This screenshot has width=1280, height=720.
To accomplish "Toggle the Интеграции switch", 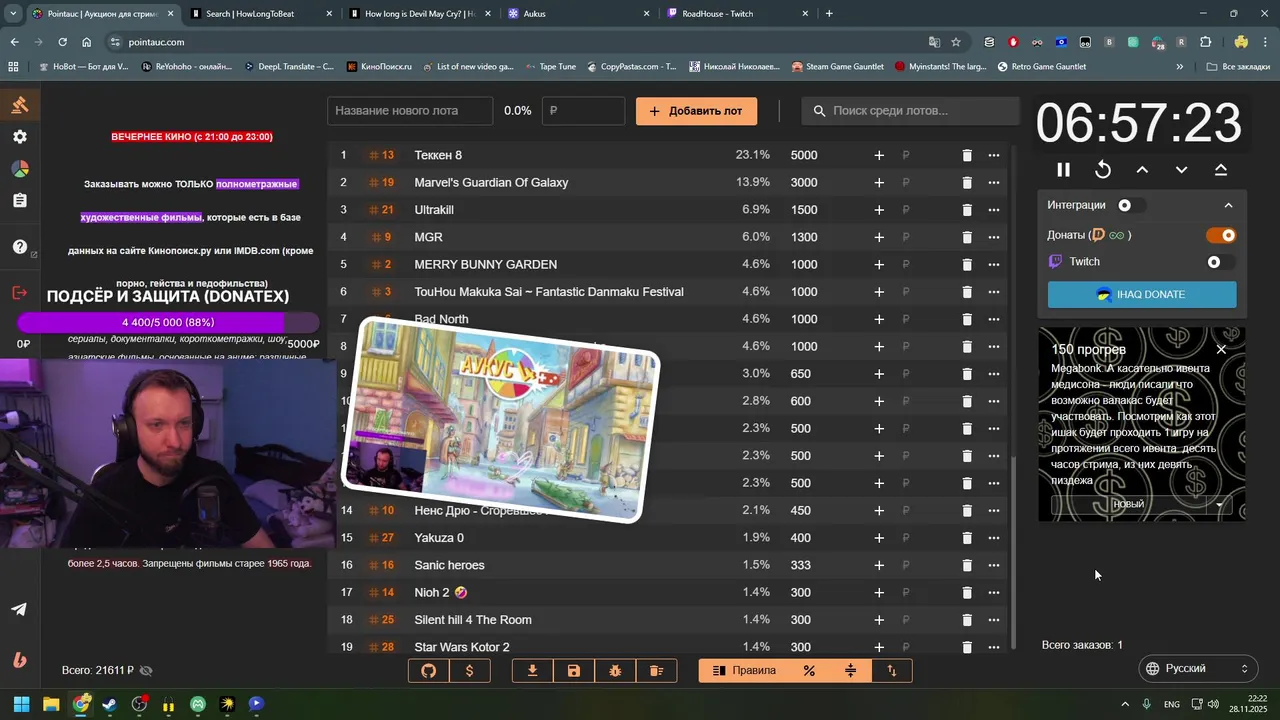I will (1130, 205).
